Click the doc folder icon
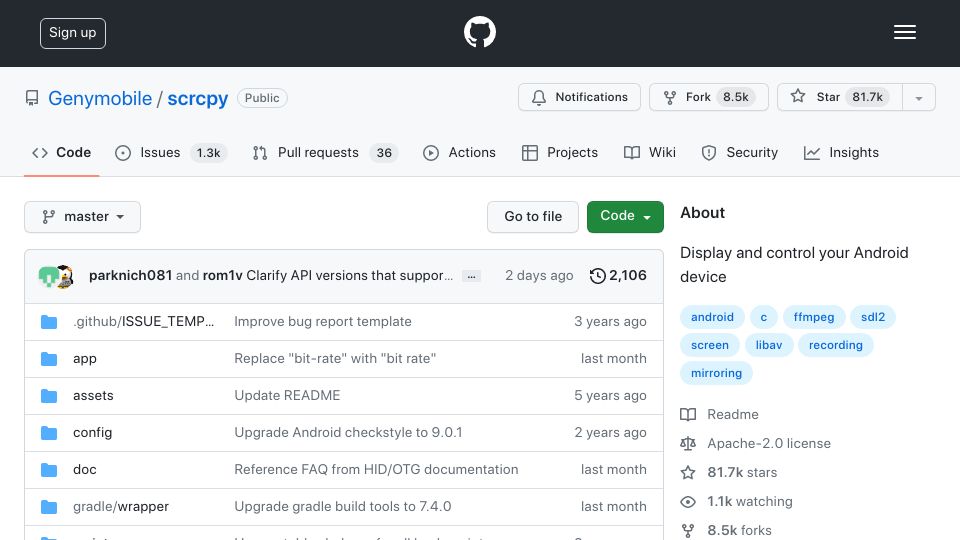This screenshot has width=960, height=540. (x=49, y=470)
